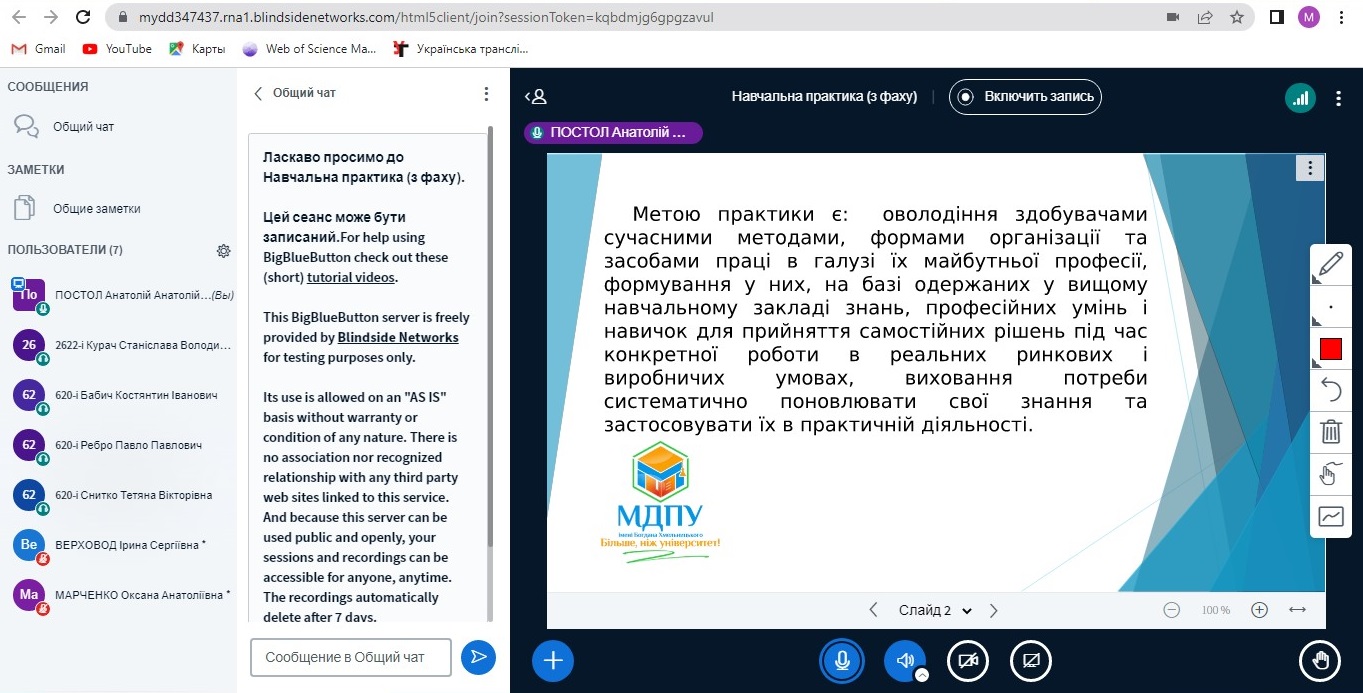Viewport: 1363px width, 693px height.
Task: Click fit-to-width arrows icon on slide
Action: [x=1297, y=610]
